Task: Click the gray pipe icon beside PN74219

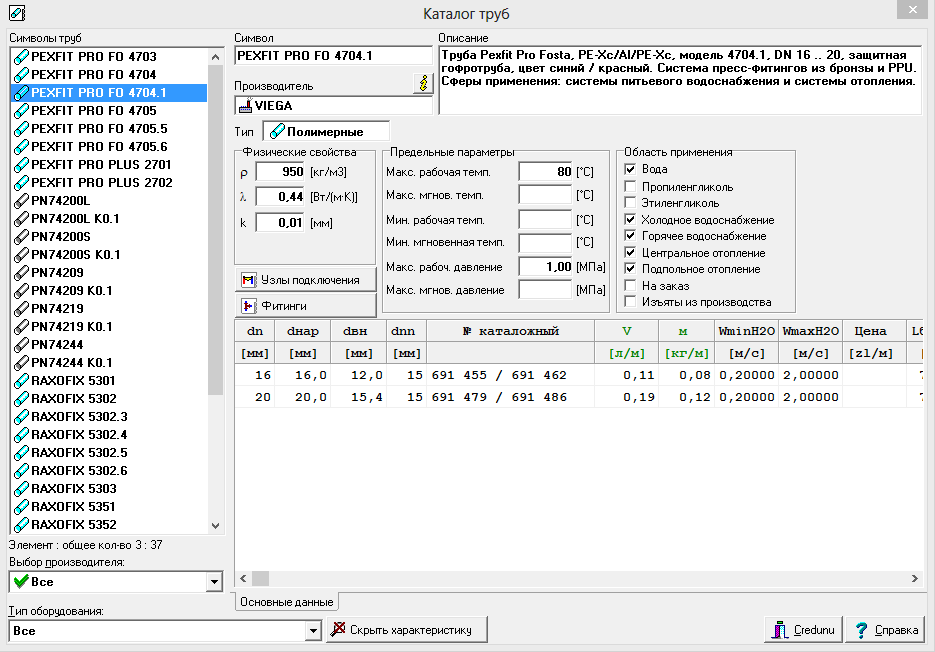Action: 21,308
